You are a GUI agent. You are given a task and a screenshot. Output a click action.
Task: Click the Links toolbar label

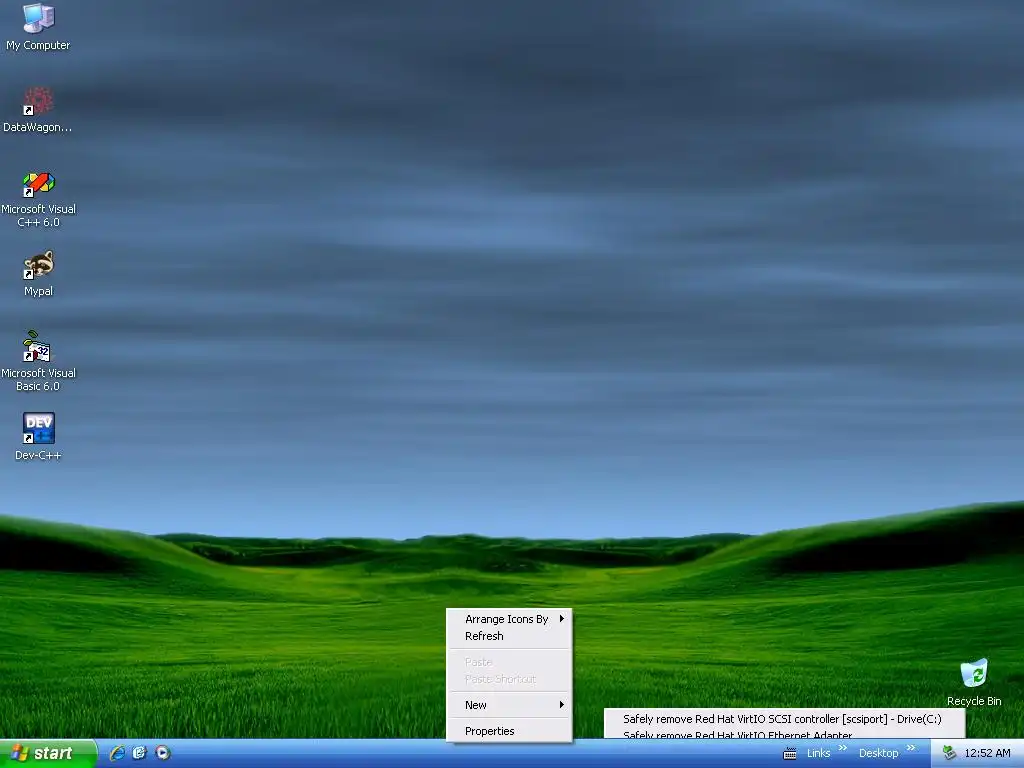pos(818,754)
